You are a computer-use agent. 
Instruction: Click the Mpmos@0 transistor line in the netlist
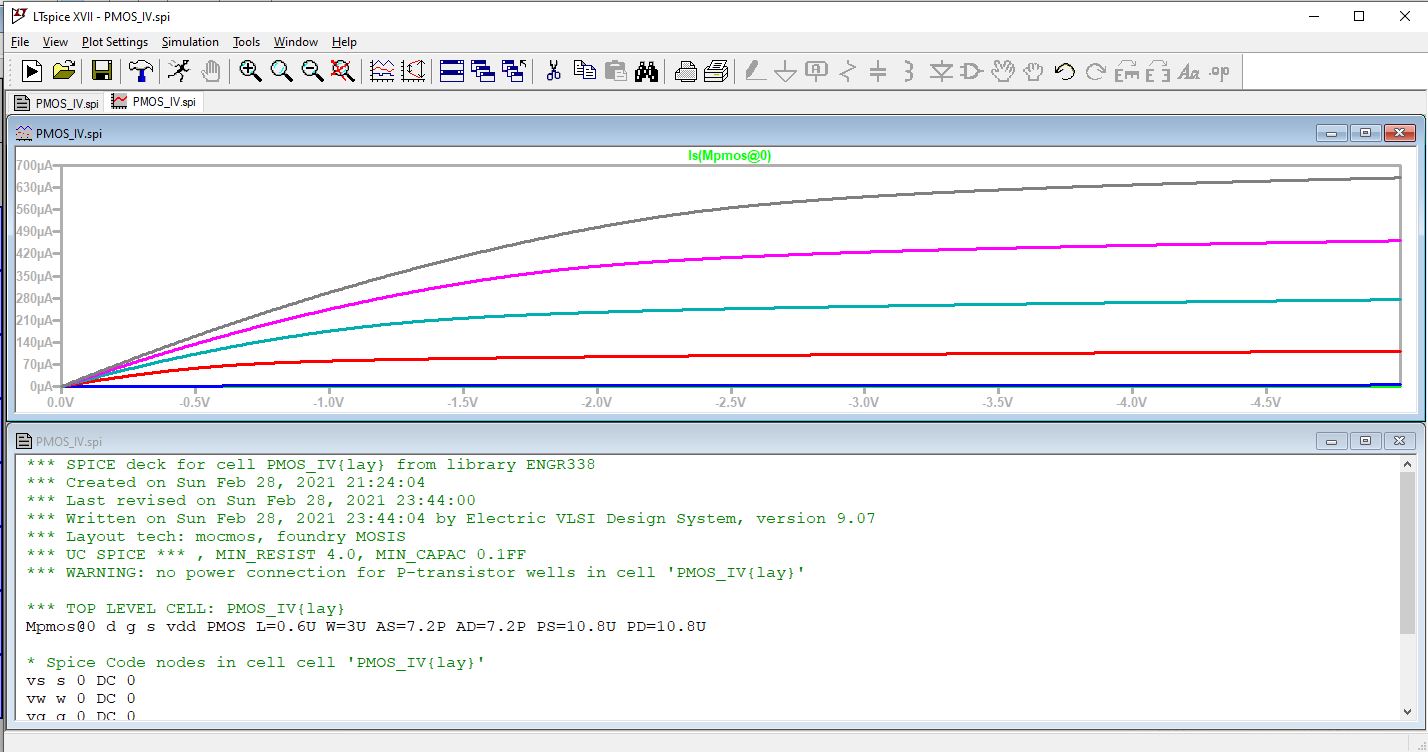point(365,626)
